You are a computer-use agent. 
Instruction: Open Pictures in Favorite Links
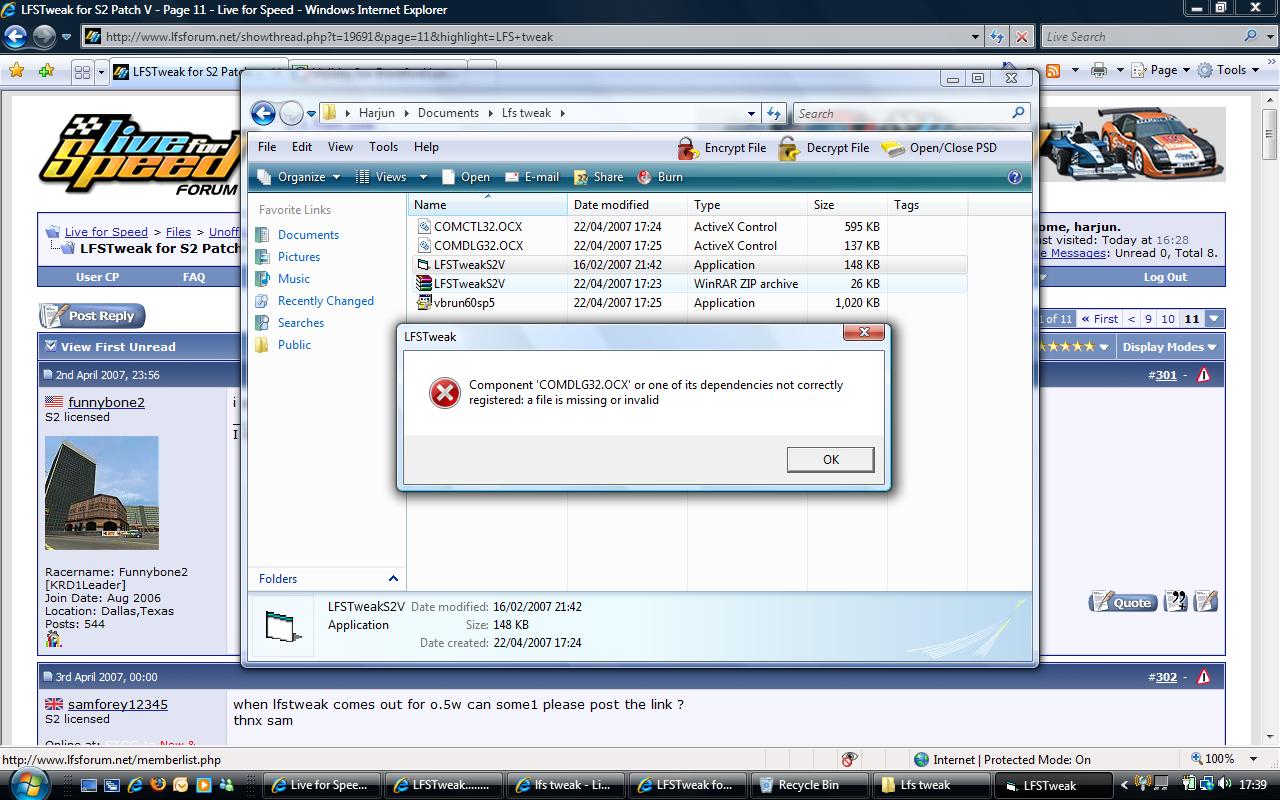(x=298, y=256)
